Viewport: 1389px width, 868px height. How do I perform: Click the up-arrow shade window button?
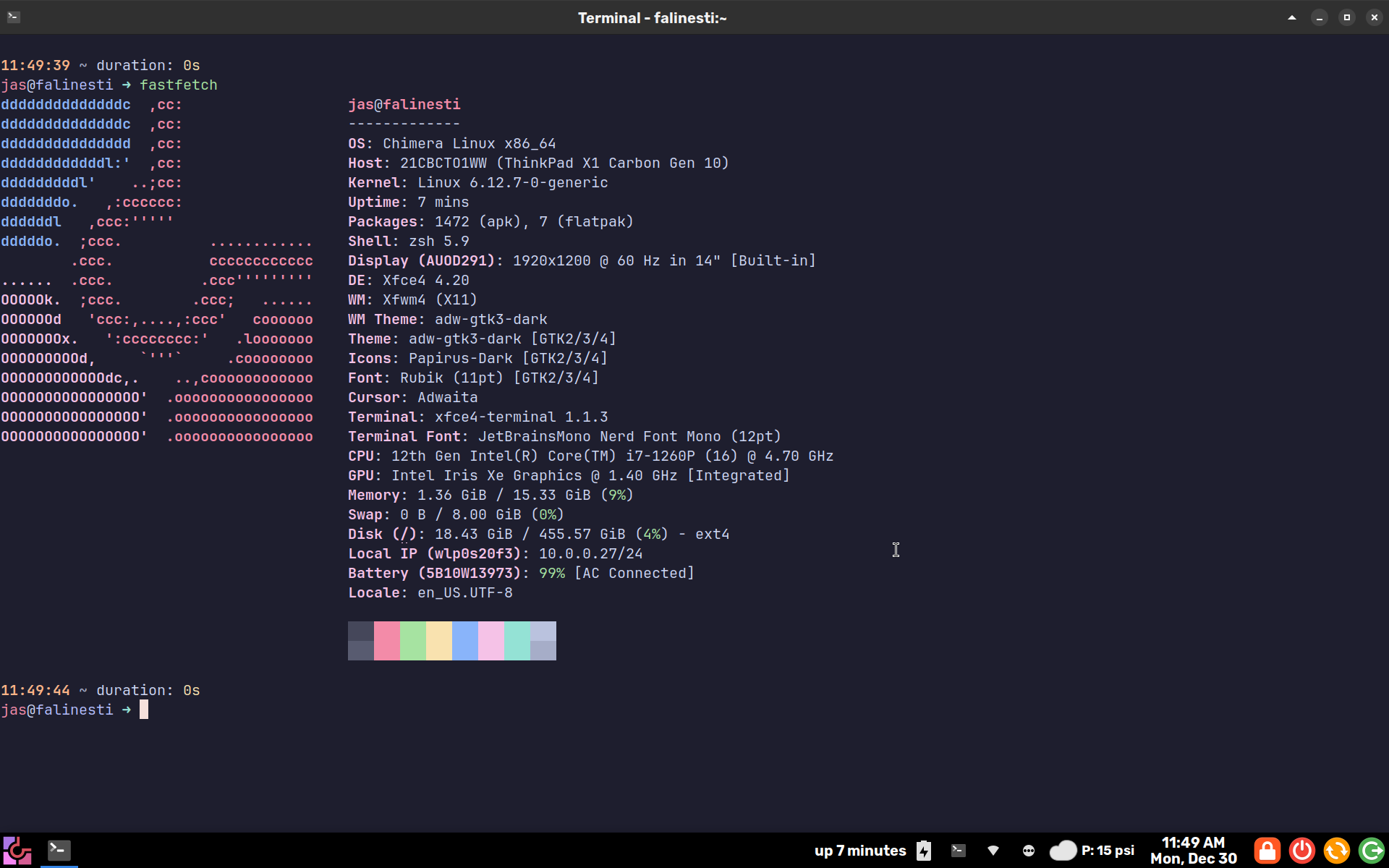click(1292, 17)
